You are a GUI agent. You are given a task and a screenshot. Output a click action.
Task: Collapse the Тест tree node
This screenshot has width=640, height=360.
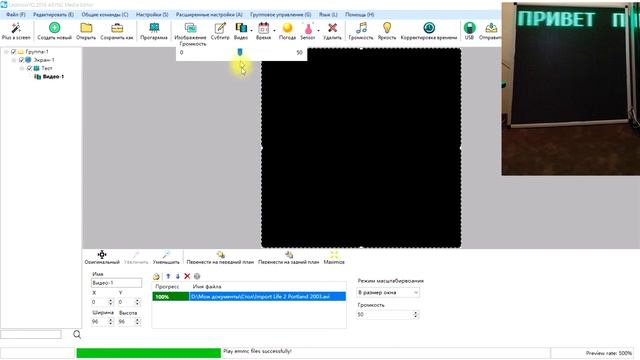pos(22,68)
